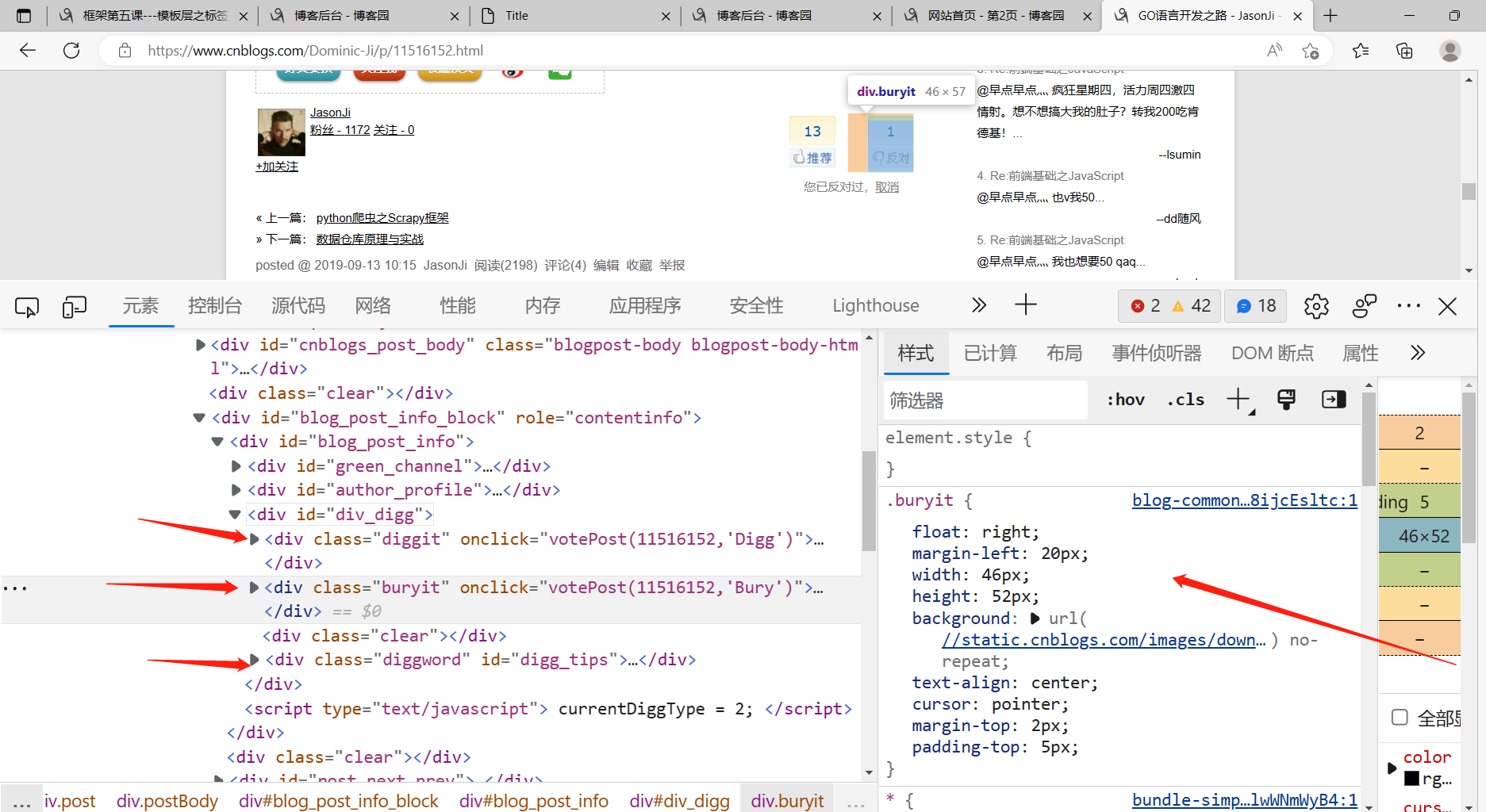Close the Title tab
Image resolution: width=1486 pixels, height=812 pixels.
tap(666, 16)
